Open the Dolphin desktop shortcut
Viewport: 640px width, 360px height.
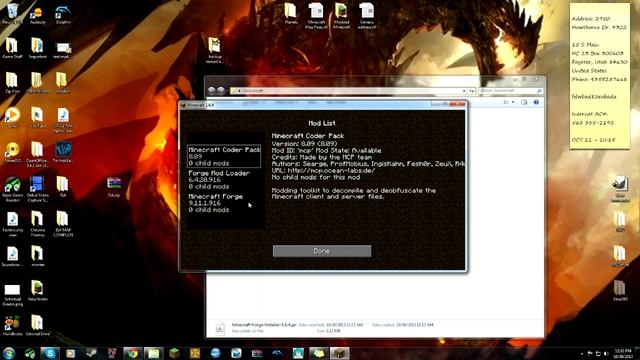point(63,15)
